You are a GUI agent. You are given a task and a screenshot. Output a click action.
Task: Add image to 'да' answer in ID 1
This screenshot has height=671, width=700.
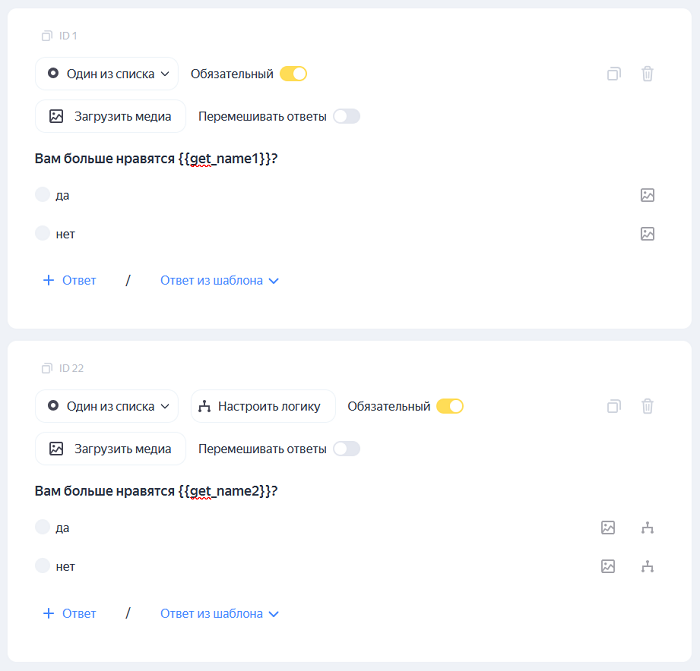(x=647, y=195)
